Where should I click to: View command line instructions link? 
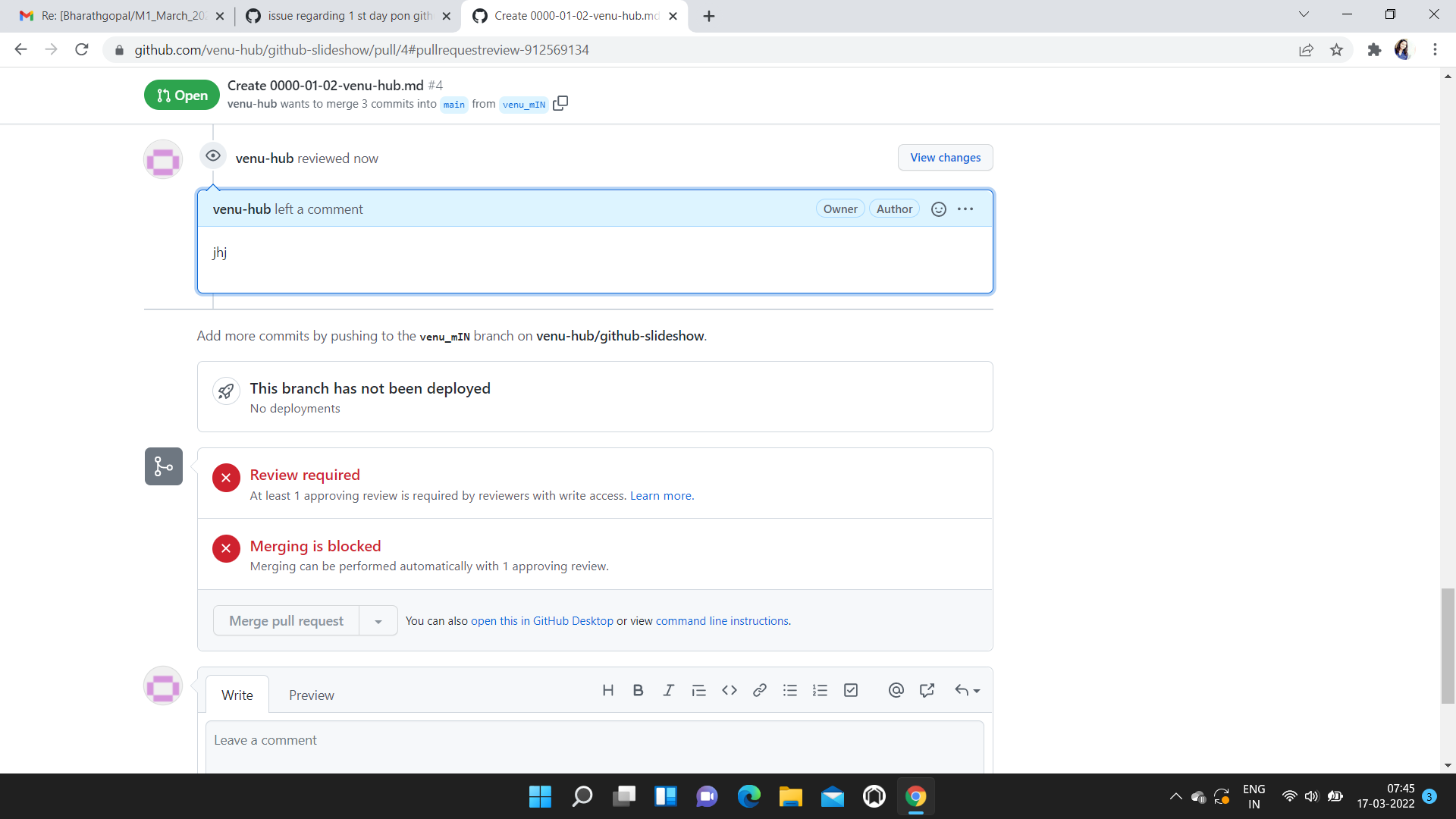pos(722,621)
